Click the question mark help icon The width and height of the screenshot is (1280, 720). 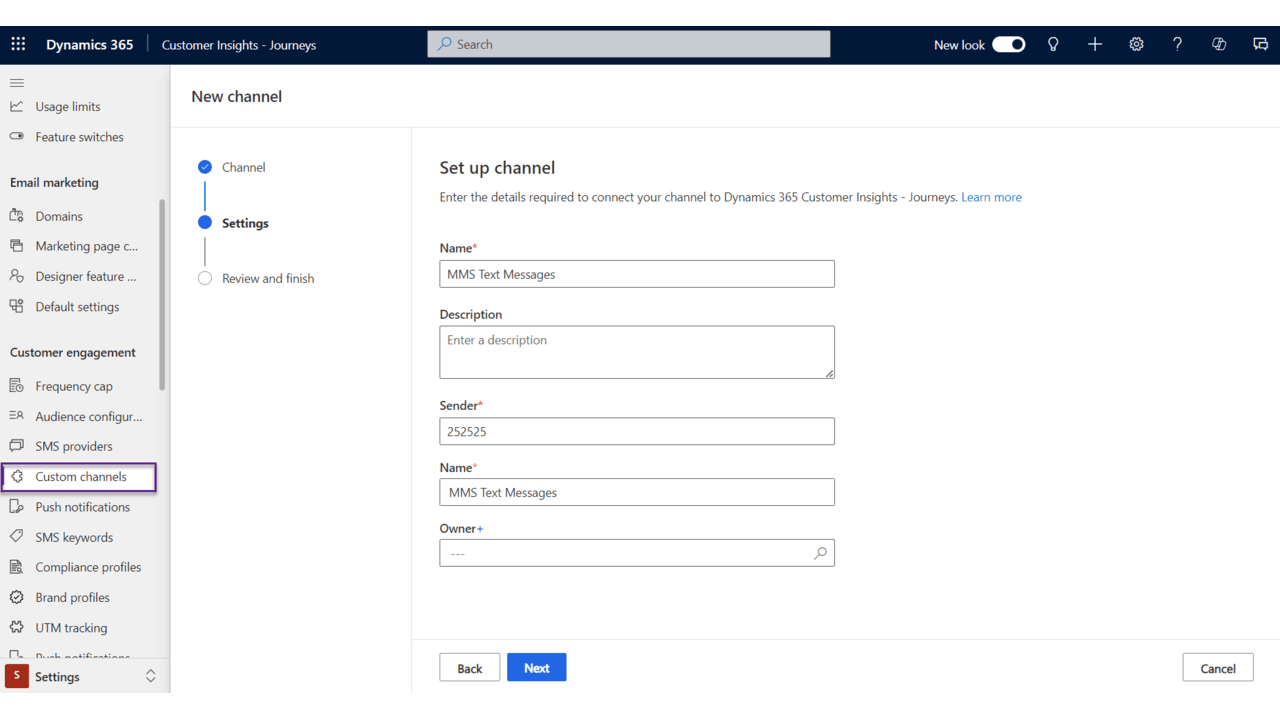pos(1177,44)
